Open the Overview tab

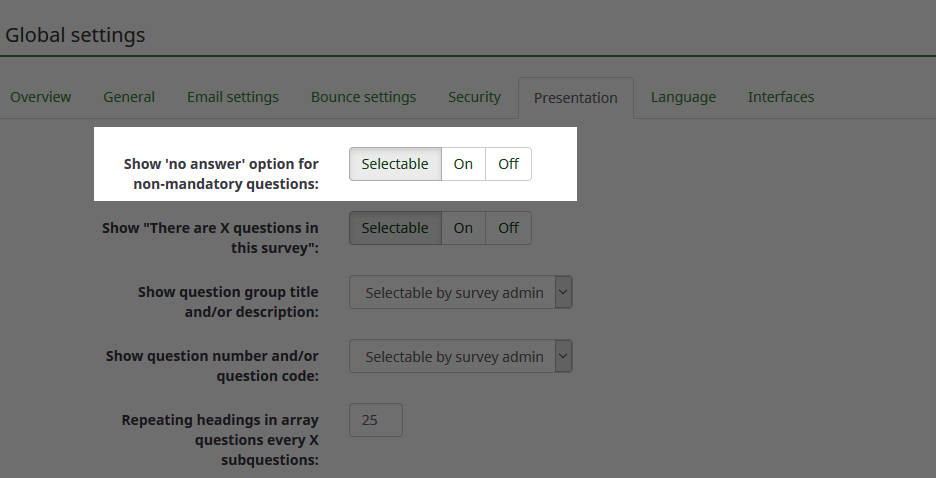[x=41, y=97]
